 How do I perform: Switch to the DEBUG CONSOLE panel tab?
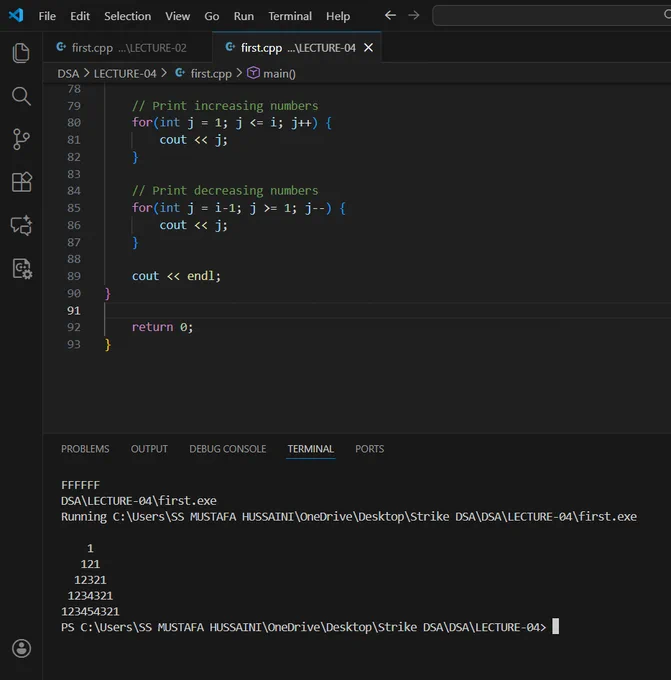click(x=228, y=449)
